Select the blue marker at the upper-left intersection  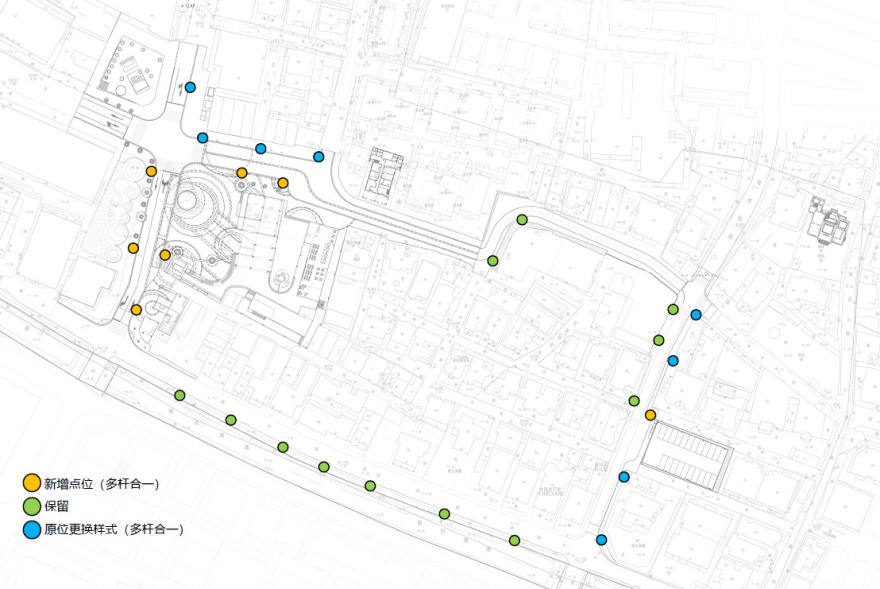pos(201,137)
